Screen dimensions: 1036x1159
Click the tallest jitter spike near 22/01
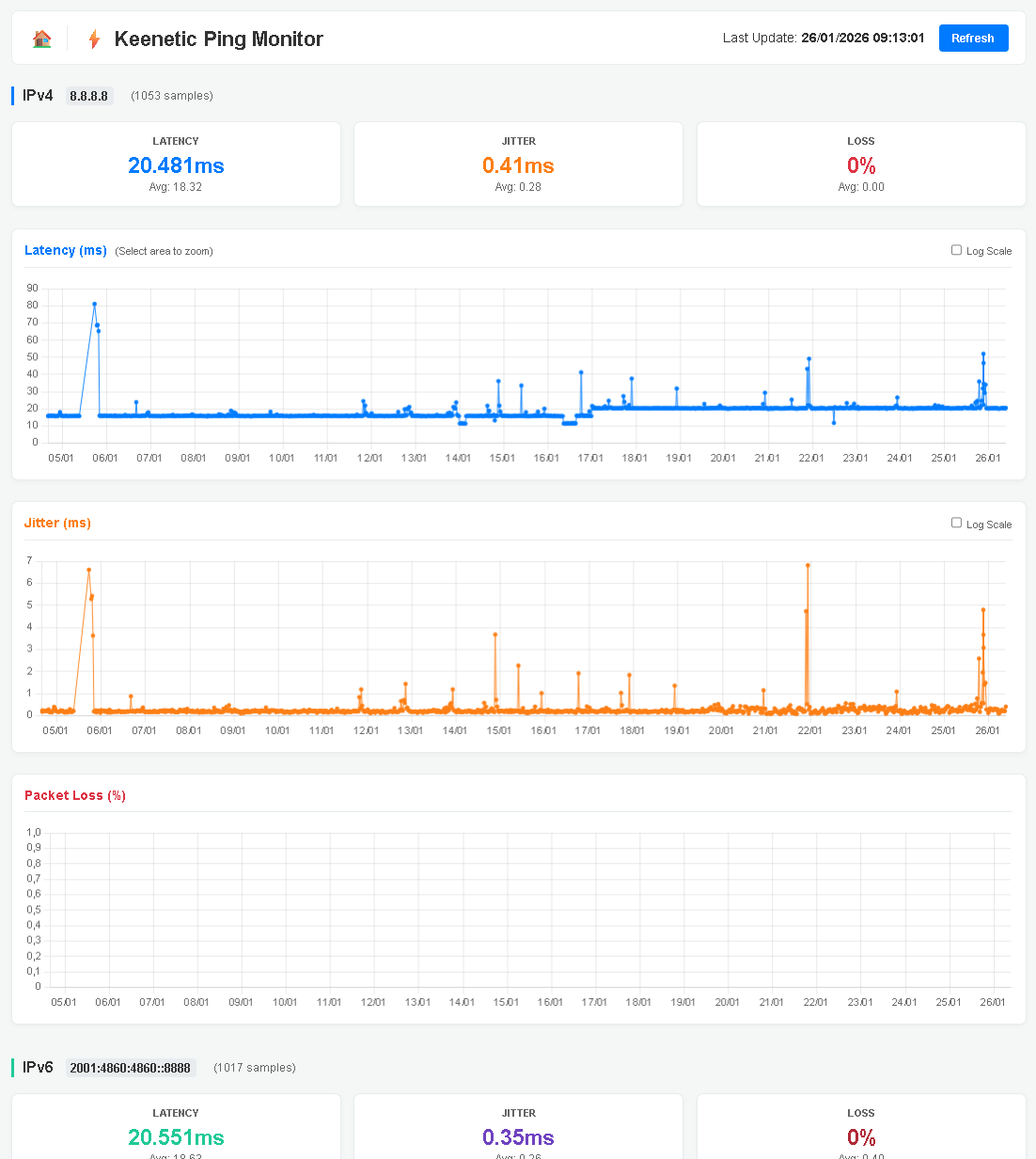pos(808,566)
